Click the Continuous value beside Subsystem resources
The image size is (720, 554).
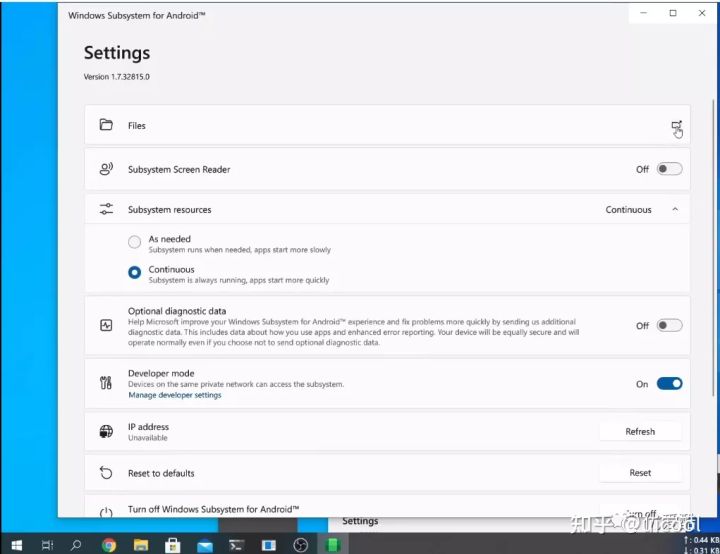click(x=628, y=209)
